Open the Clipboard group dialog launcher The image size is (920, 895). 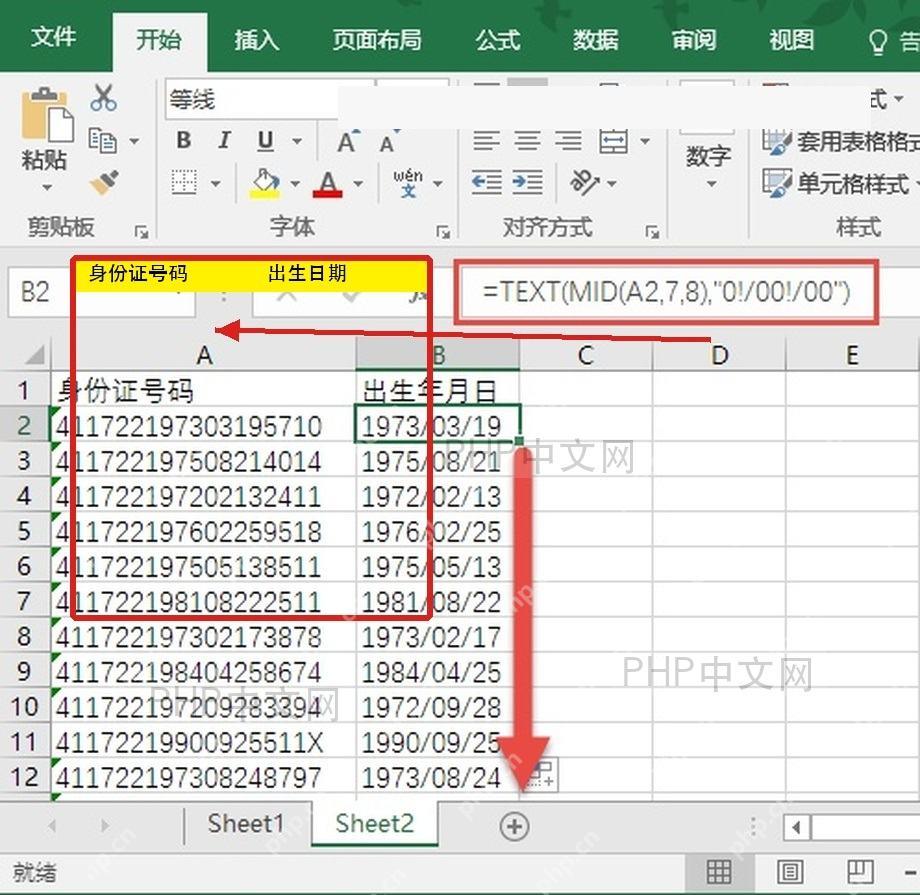point(141,232)
